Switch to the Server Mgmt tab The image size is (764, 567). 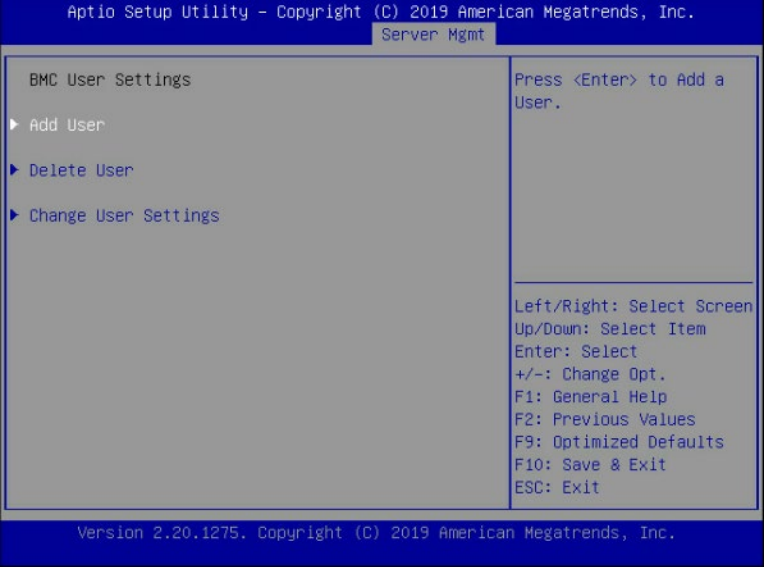[433, 34]
